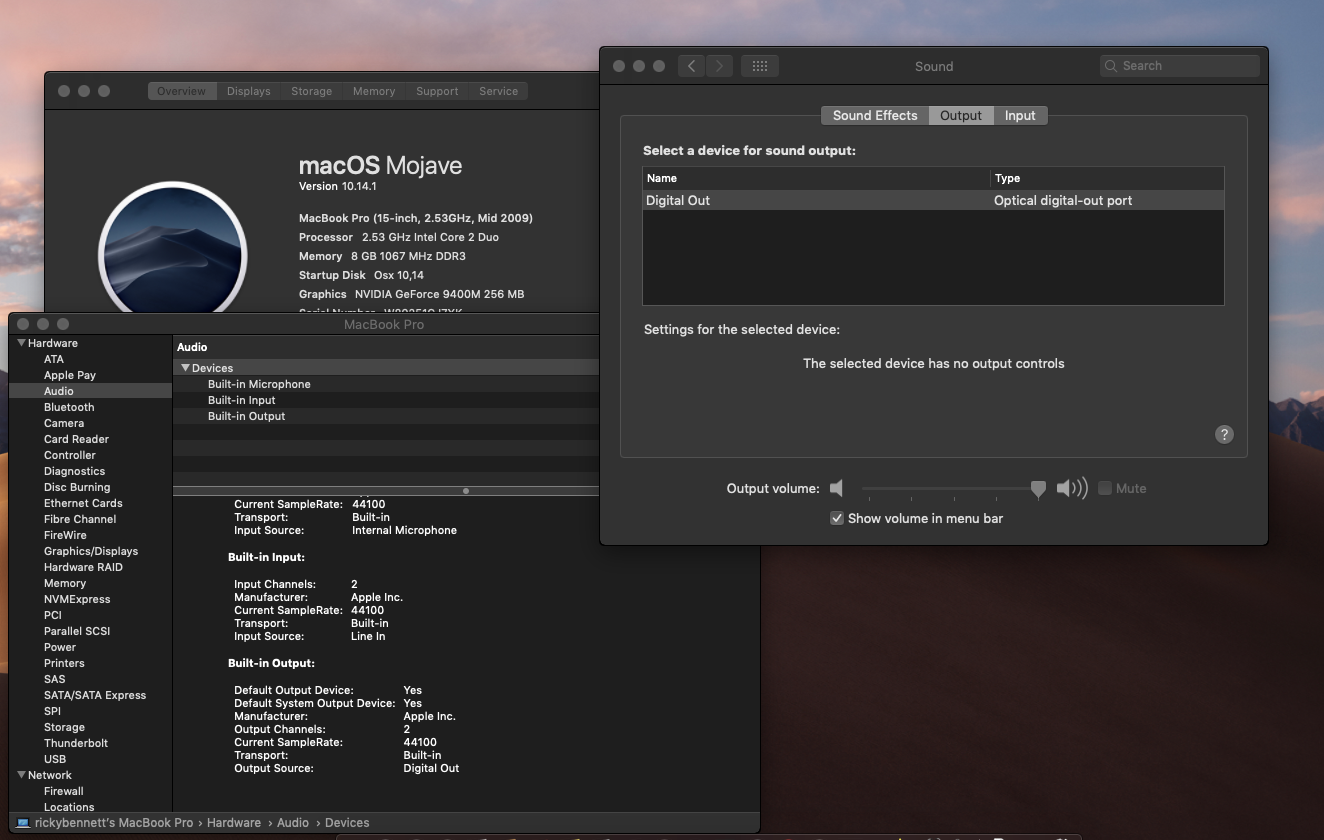Show all preferences grid button
1324x840 pixels.
[x=759, y=66]
